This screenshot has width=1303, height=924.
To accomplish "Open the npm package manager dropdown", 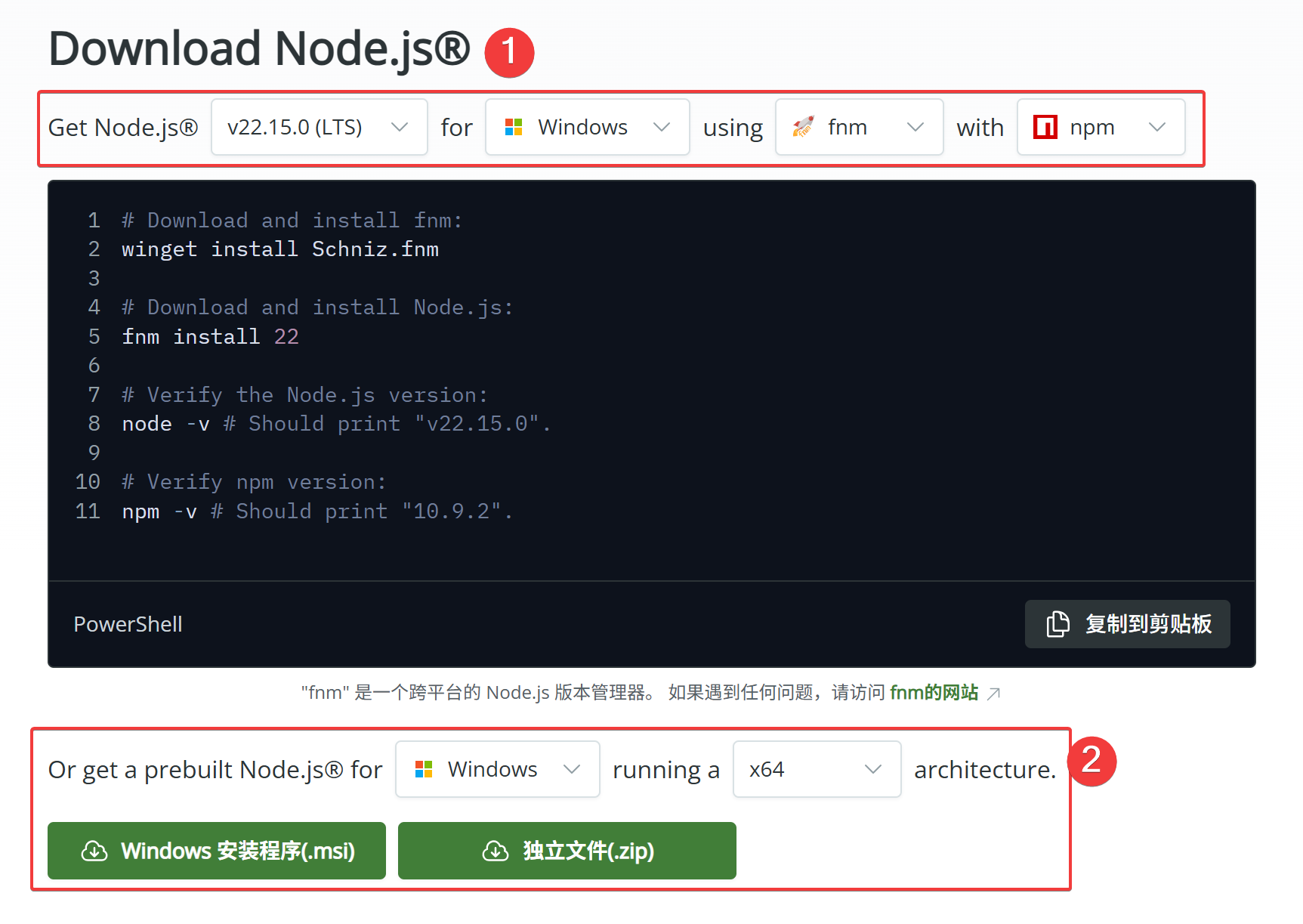I will [x=1101, y=127].
